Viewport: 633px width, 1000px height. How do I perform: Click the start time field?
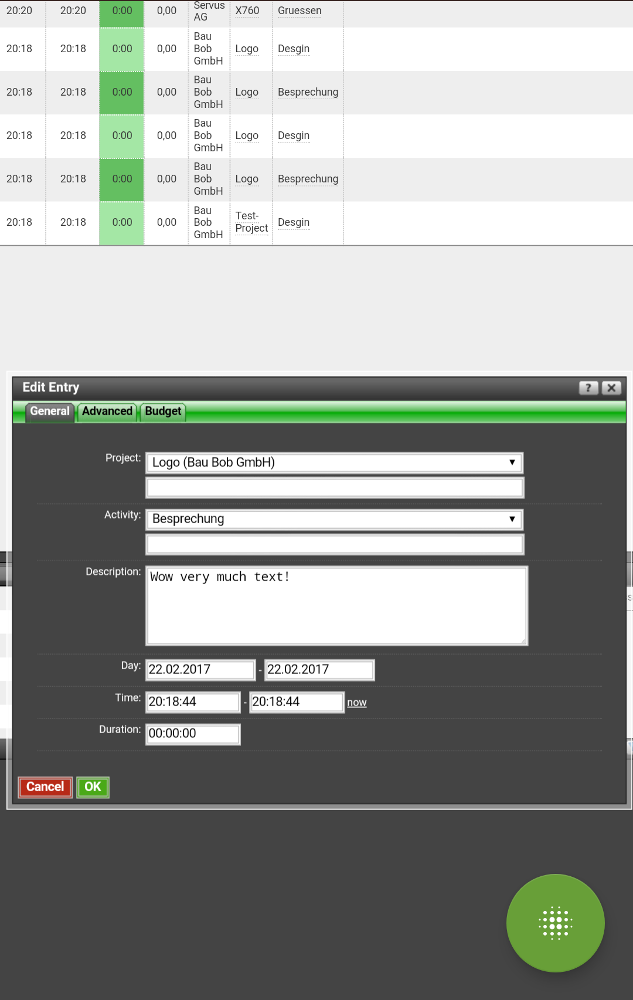click(x=193, y=702)
